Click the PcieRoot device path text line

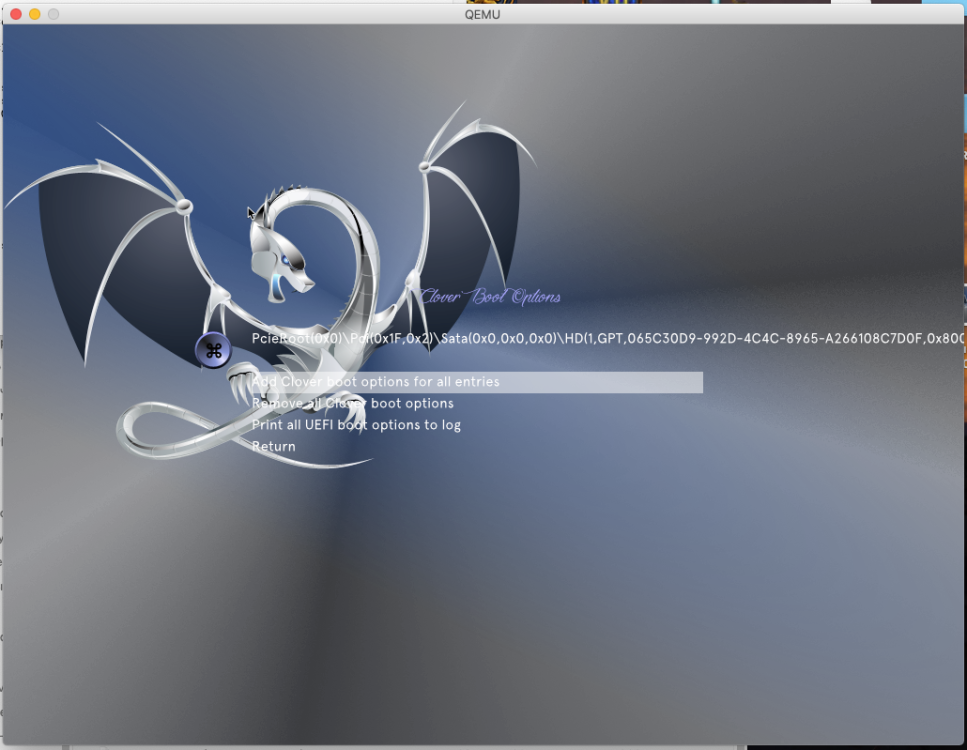(607, 338)
